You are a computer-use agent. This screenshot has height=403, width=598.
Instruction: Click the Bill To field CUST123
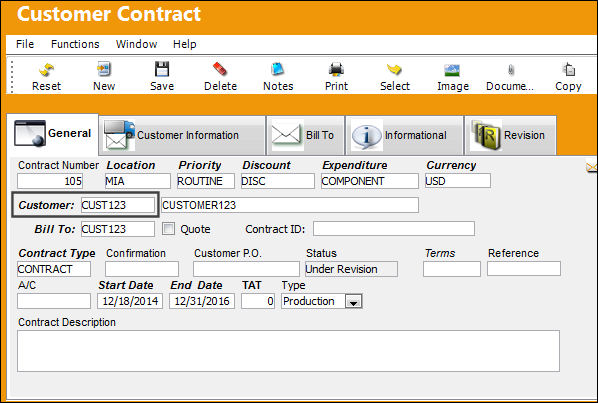(118, 229)
